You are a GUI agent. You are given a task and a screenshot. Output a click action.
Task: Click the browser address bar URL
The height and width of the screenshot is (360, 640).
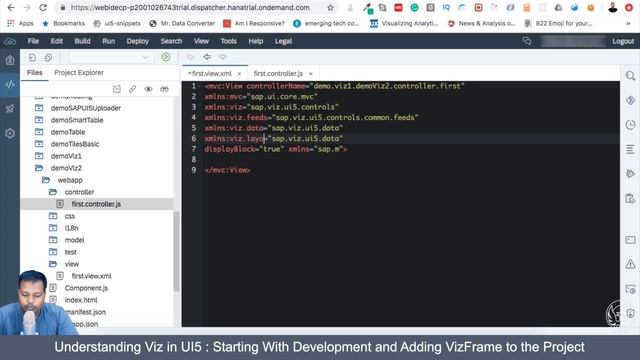point(190,8)
